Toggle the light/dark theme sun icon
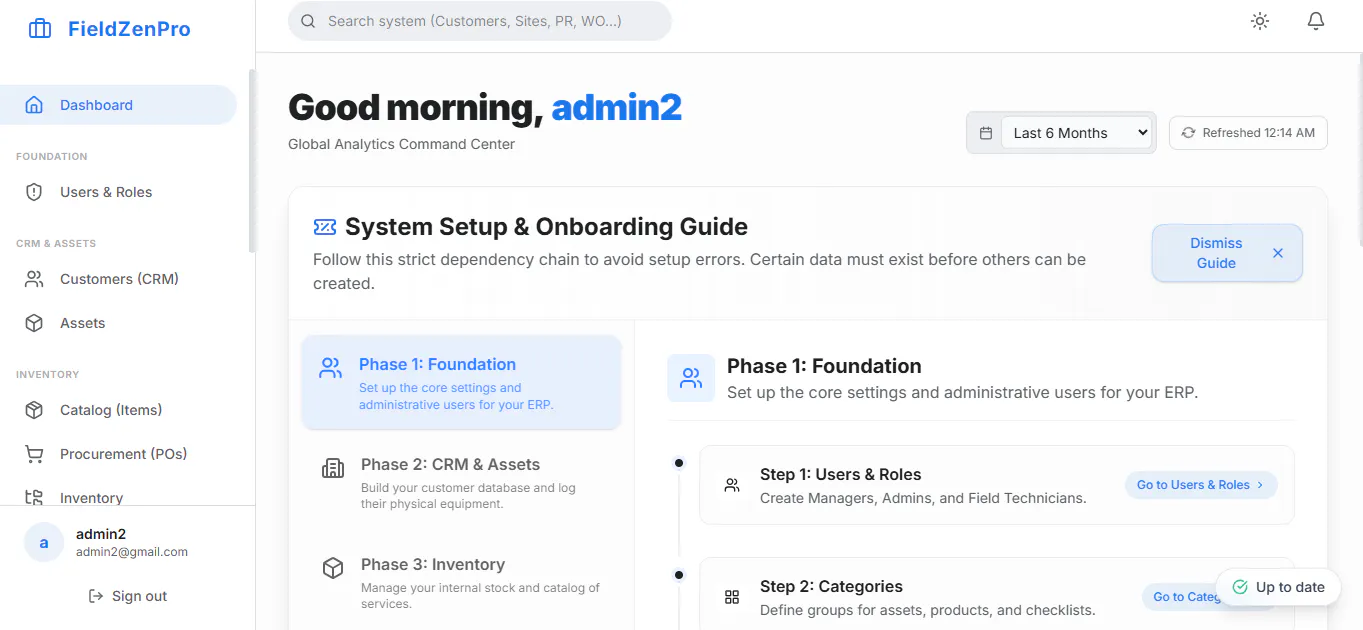 click(1260, 21)
